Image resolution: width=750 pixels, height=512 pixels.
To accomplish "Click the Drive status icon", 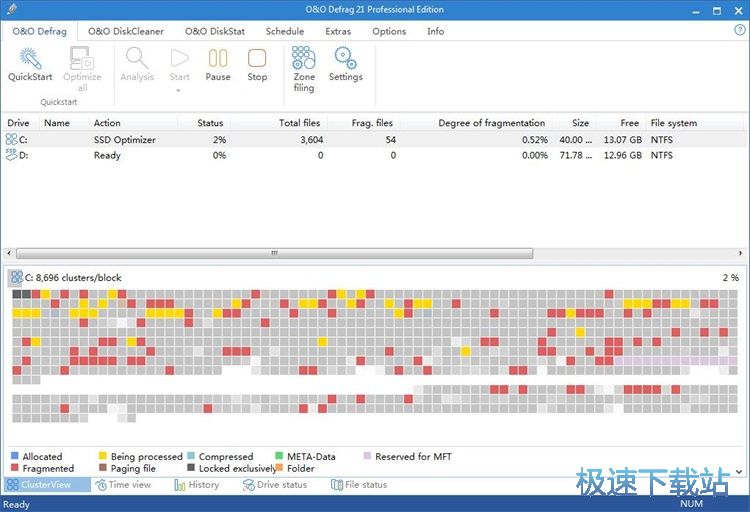I will pos(249,485).
